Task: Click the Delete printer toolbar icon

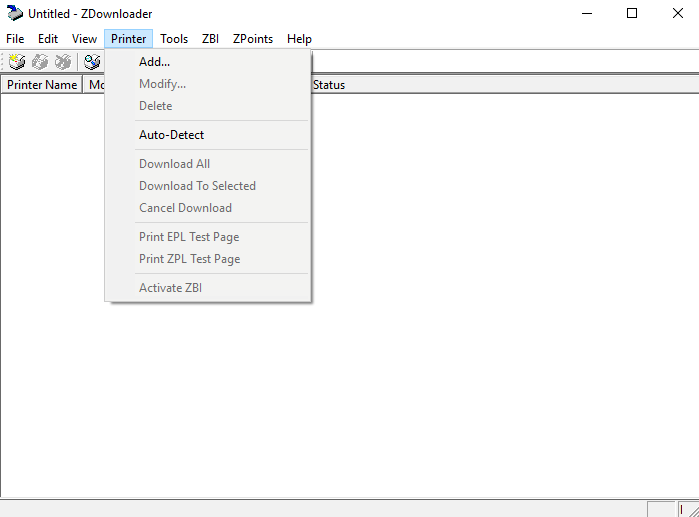Action: coord(63,62)
